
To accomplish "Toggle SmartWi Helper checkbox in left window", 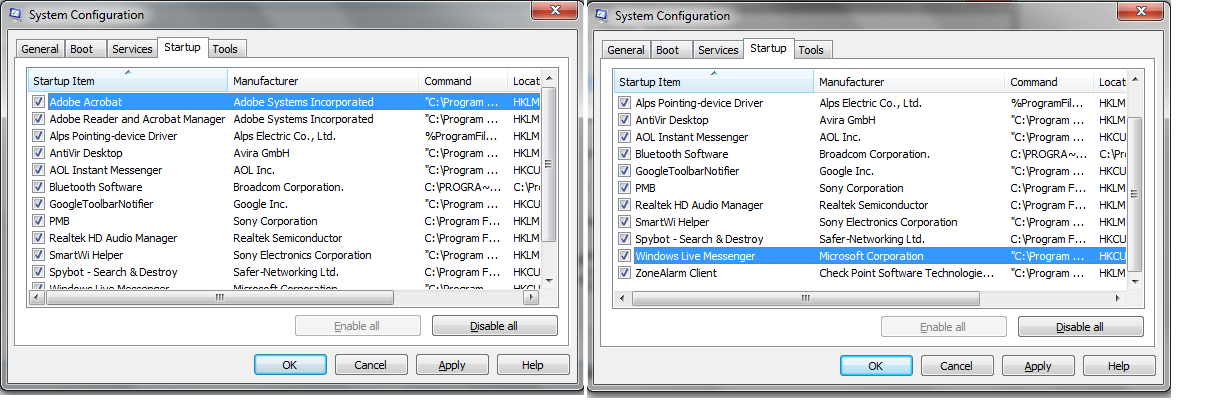I will (x=39, y=255).
